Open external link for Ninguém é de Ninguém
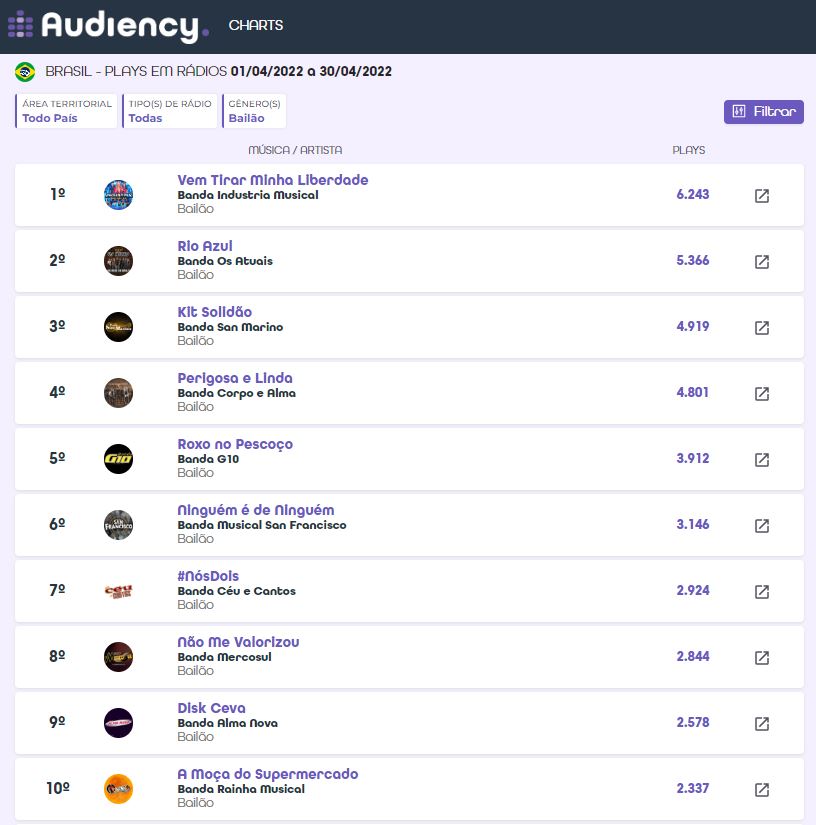Image resolution: width=816 pixels, height=825 pixels. click(x=761, y=526)
